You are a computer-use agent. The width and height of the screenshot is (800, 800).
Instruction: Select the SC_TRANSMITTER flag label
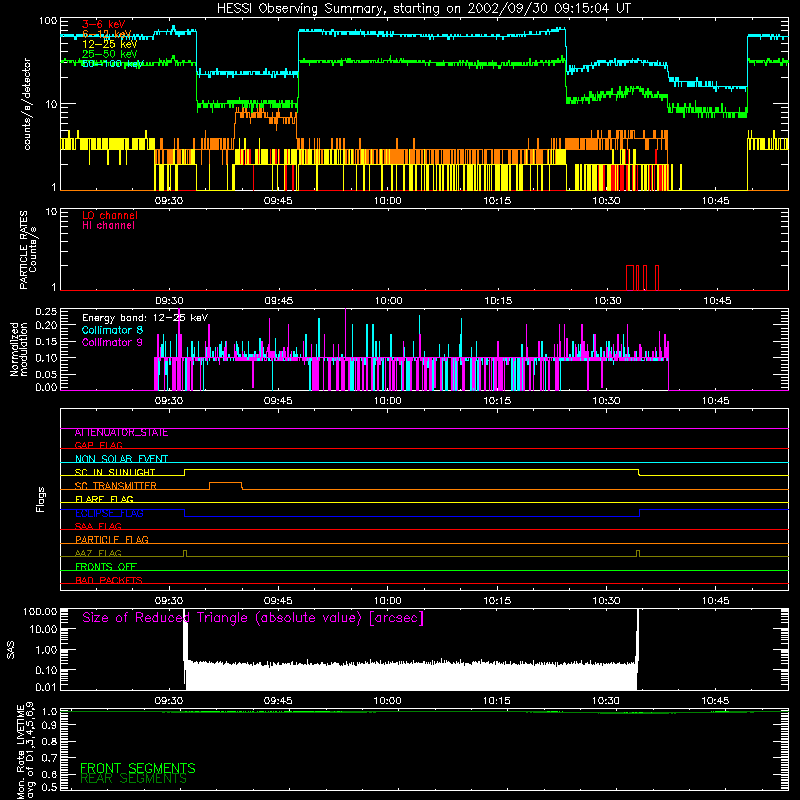tap(116, 486)
